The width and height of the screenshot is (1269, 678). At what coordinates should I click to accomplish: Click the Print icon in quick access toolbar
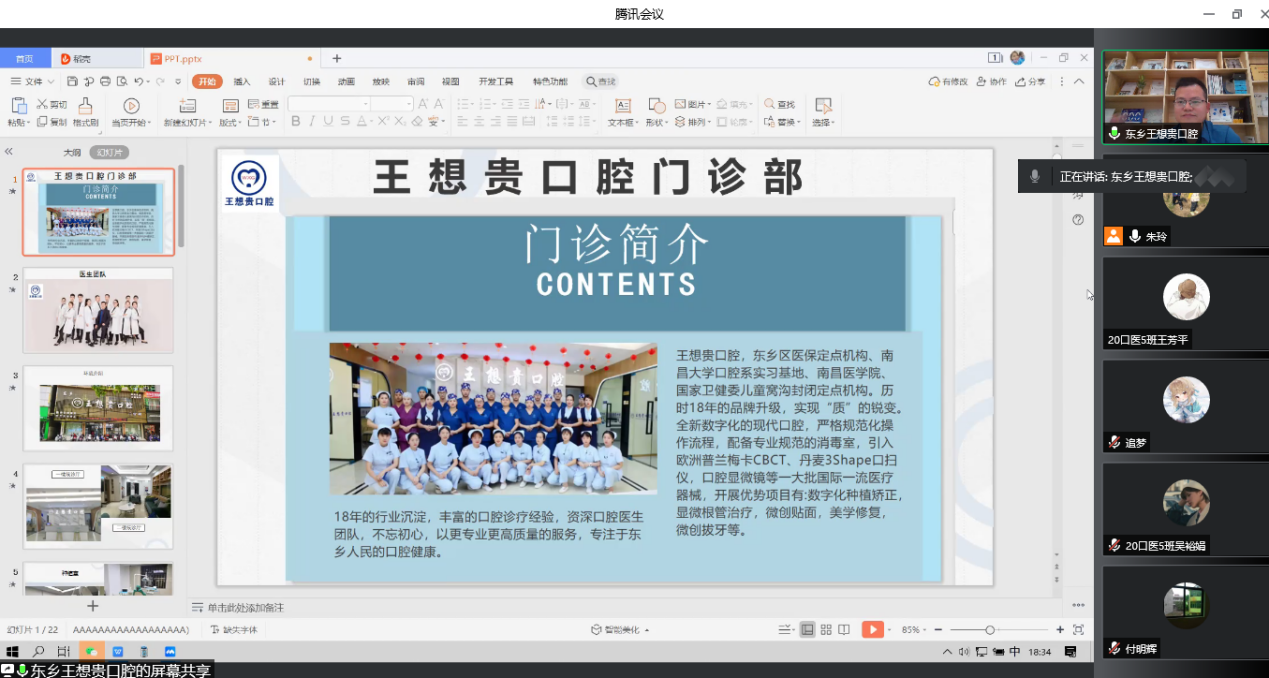(105, 82)
